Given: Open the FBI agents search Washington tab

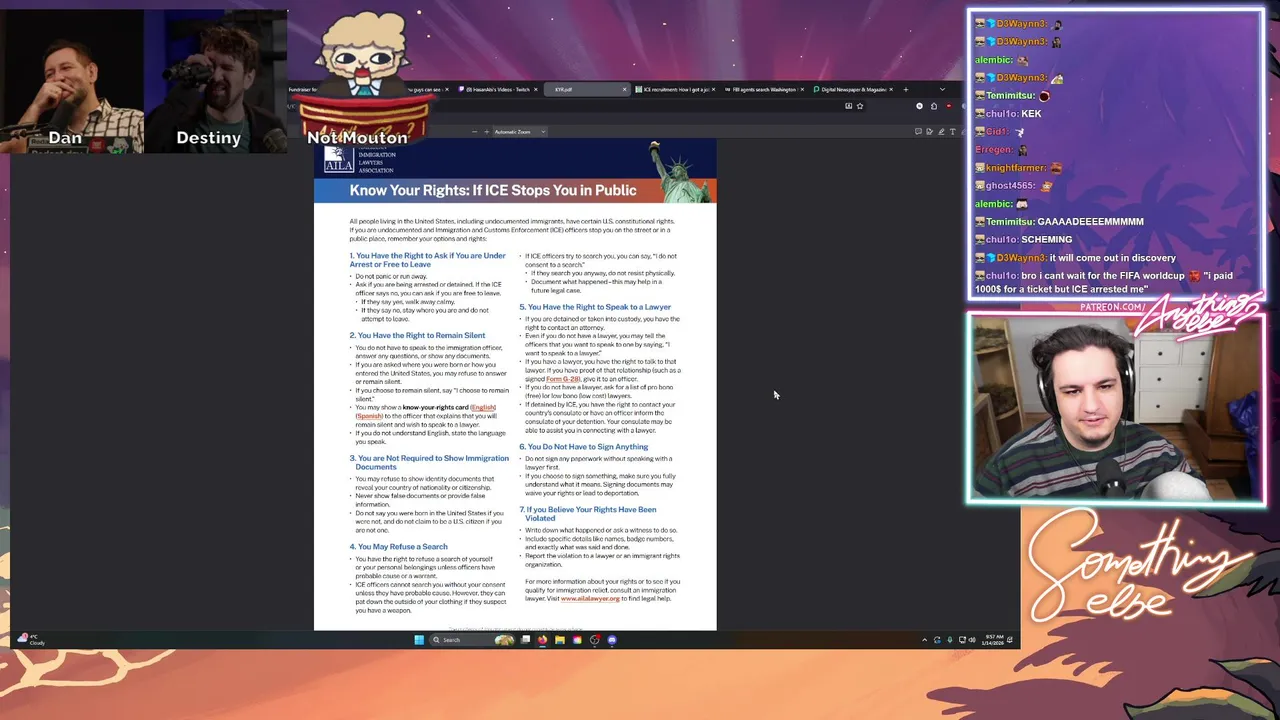Looking at the screenshot, I should coord(765,89).
